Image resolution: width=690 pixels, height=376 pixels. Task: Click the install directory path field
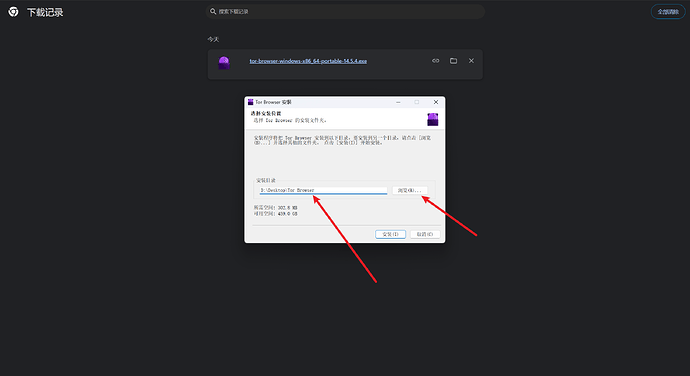click(323, 190)
